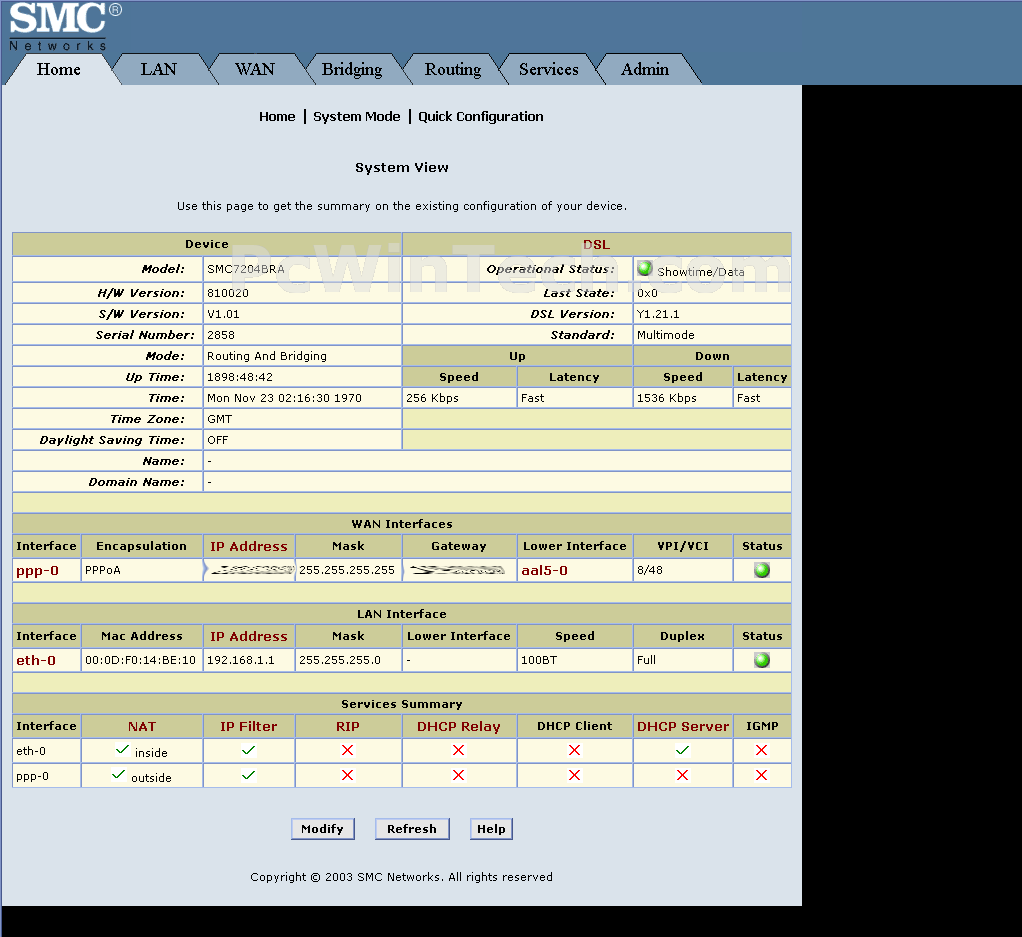Select the serial number 2858

pos(220,335)
